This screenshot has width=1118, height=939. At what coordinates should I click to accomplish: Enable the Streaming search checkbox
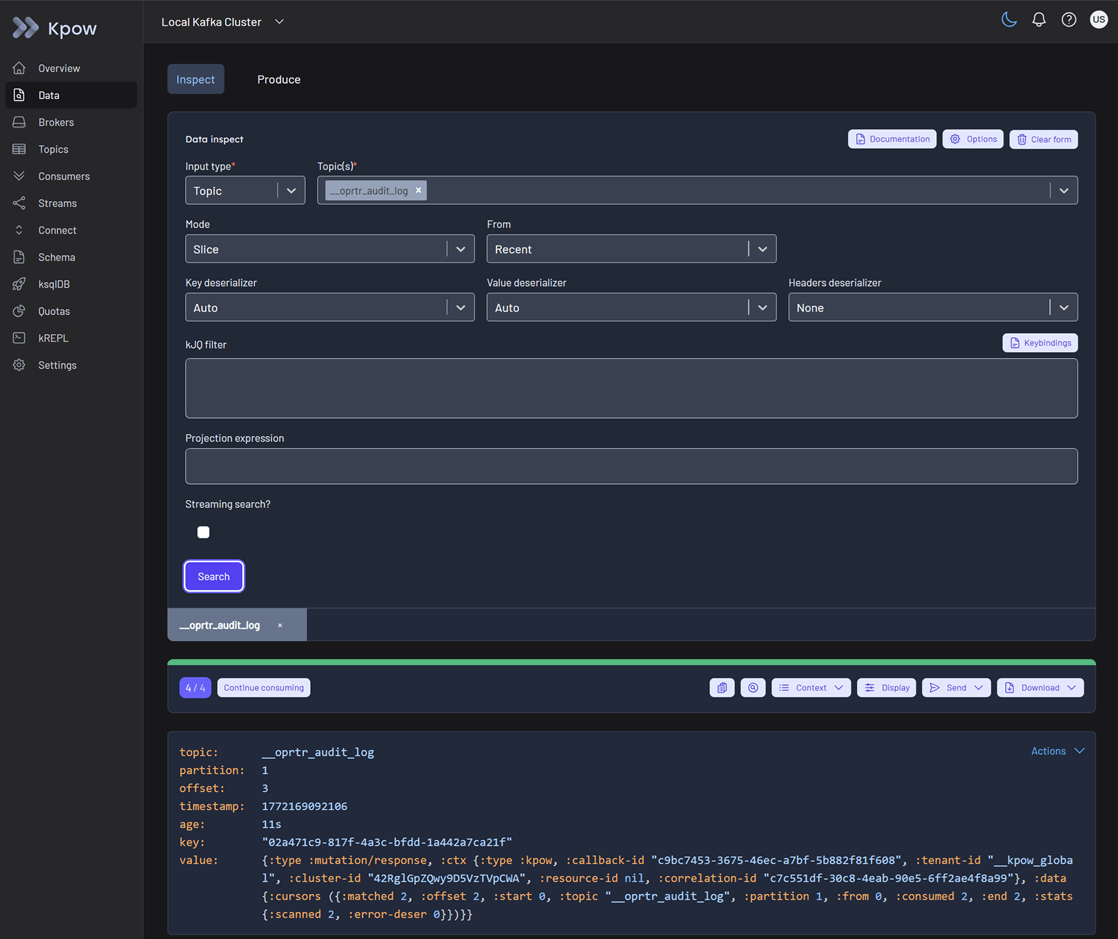tap(203, 532)
